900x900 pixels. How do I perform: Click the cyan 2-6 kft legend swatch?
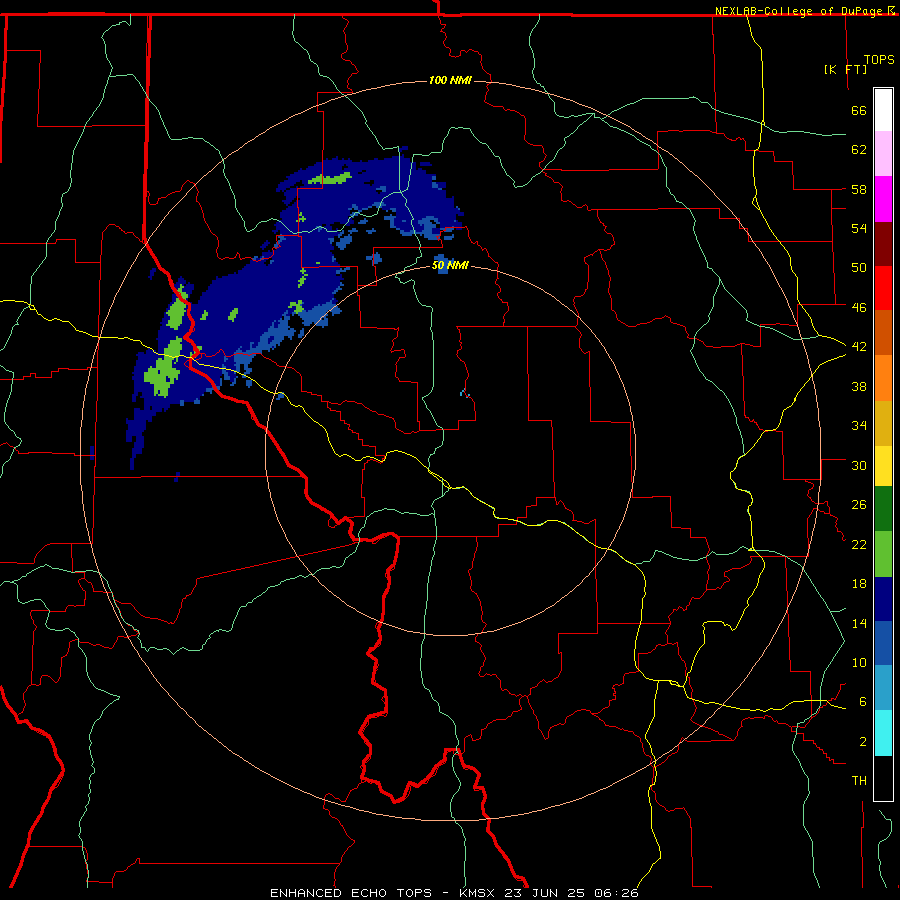(x=883, y=733)
